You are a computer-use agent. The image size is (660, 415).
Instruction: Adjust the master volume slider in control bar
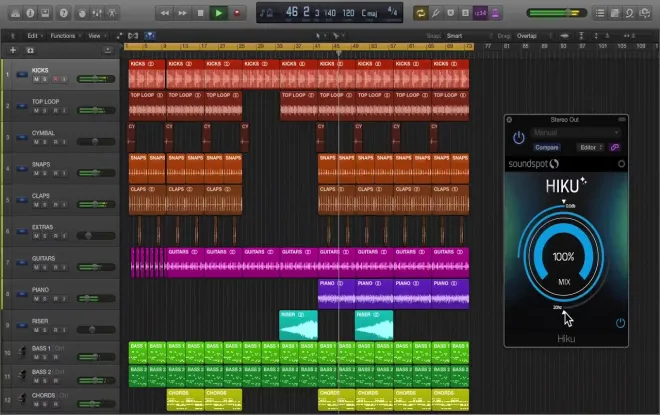coord(556,13)
